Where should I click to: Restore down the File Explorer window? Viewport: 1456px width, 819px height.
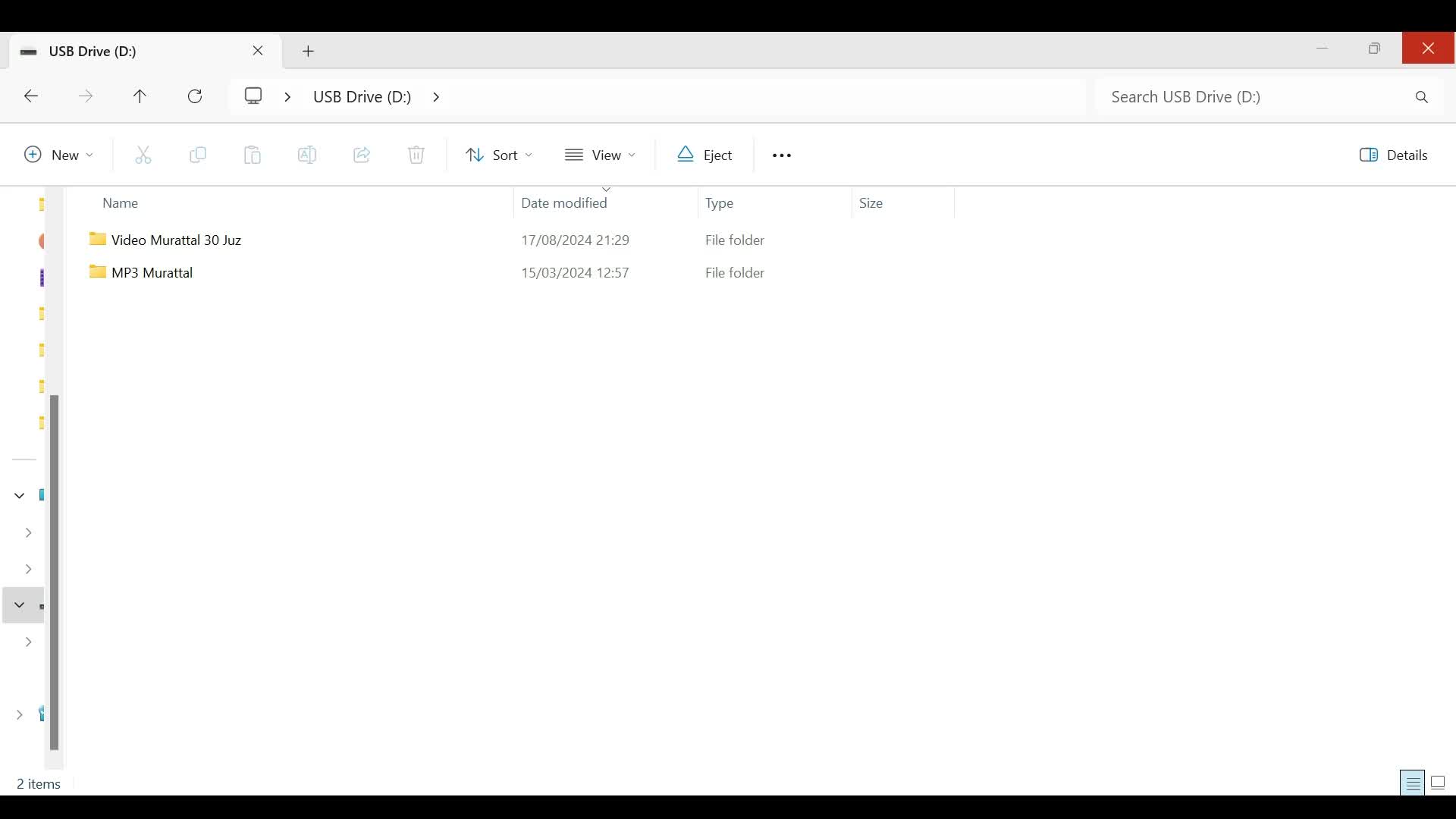click(1376, 49)
